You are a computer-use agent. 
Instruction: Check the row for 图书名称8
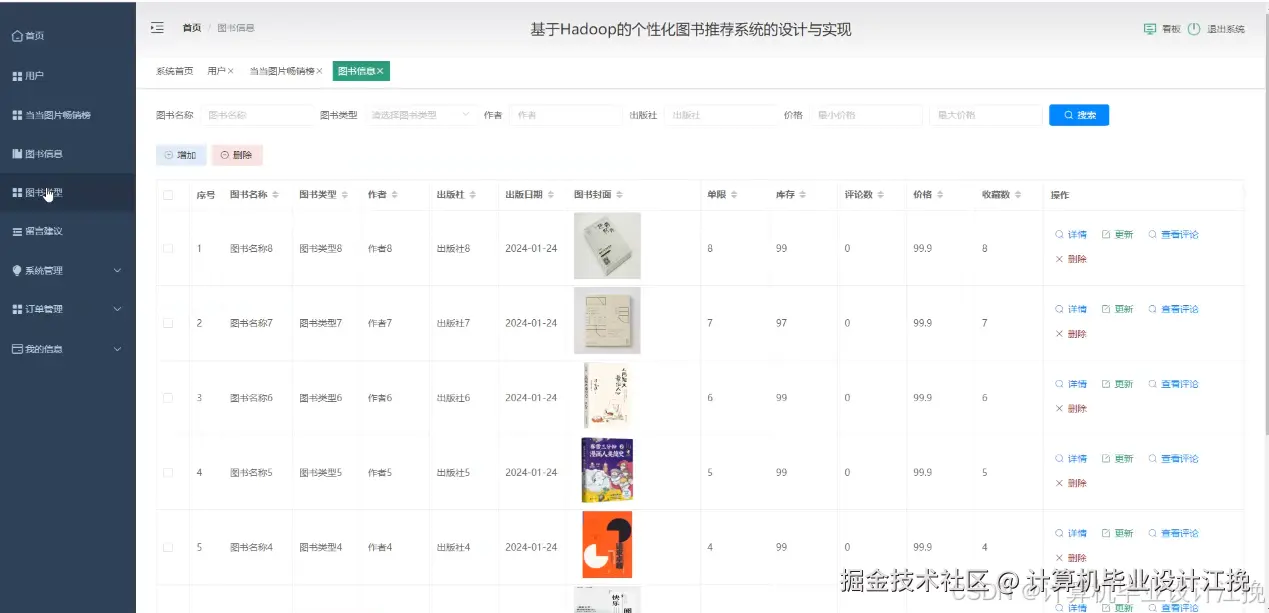pyautogui.click(x=168, y=248)
